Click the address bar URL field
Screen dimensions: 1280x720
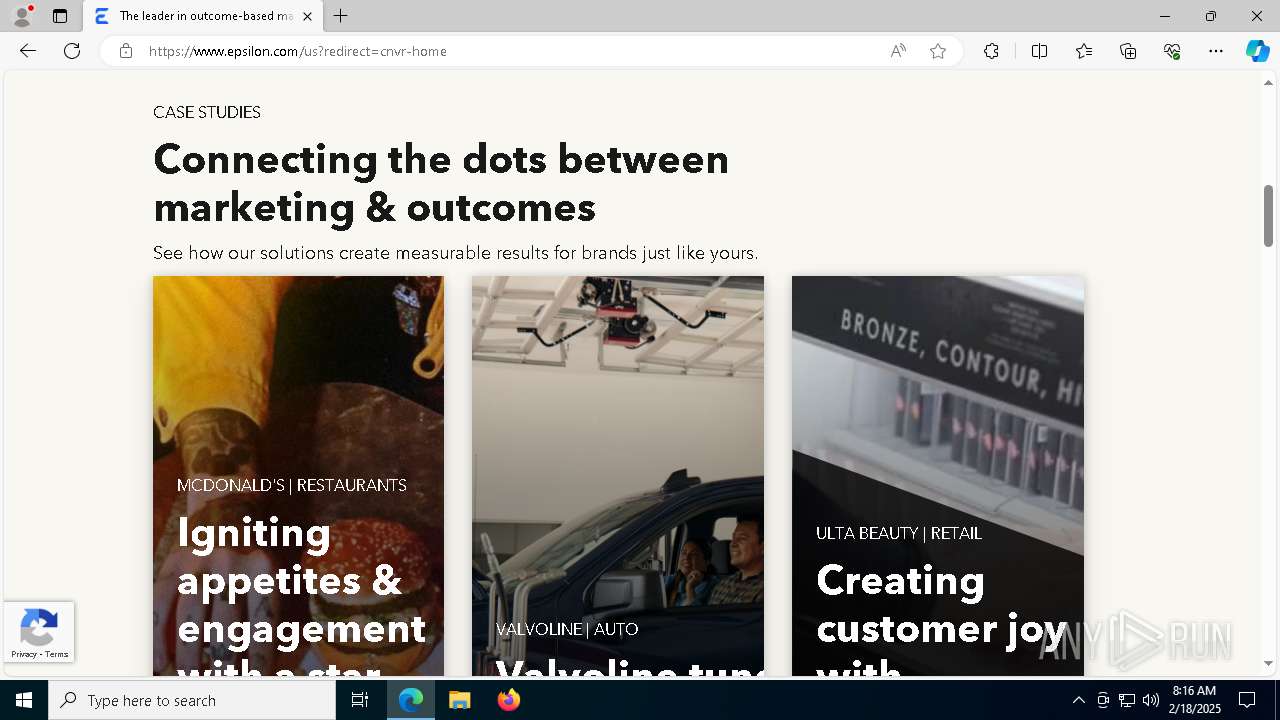(510, 51)
